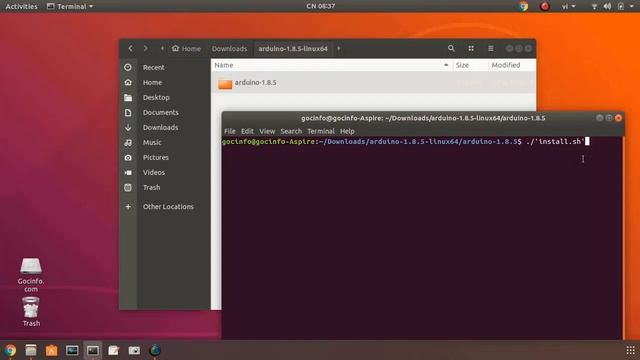Click the plus icon beside Other Locations
Viewport: 640px width, 360px height.
coord(128,207)
